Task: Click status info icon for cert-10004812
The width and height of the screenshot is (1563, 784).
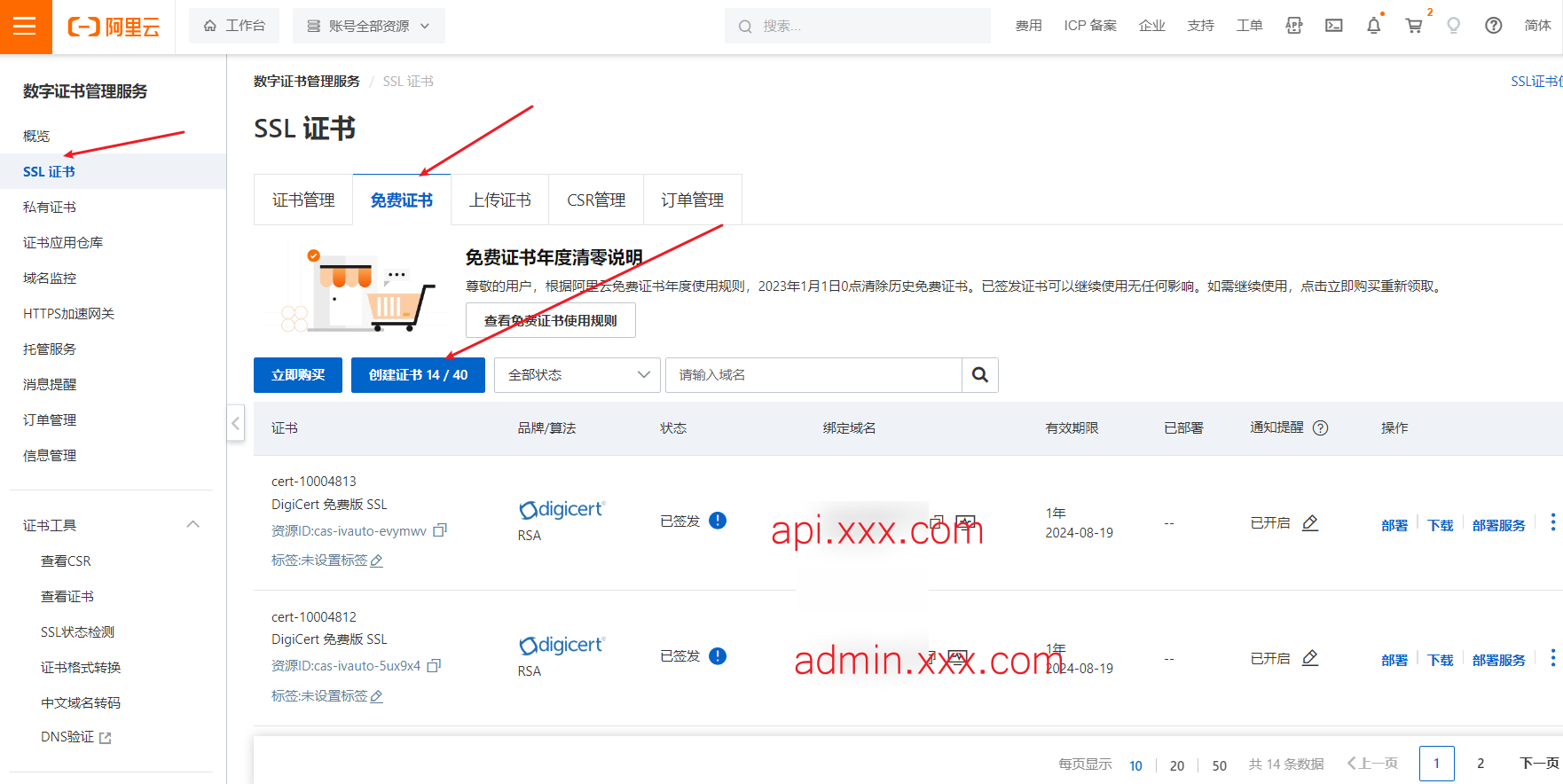Action: [x=719, y=656]
